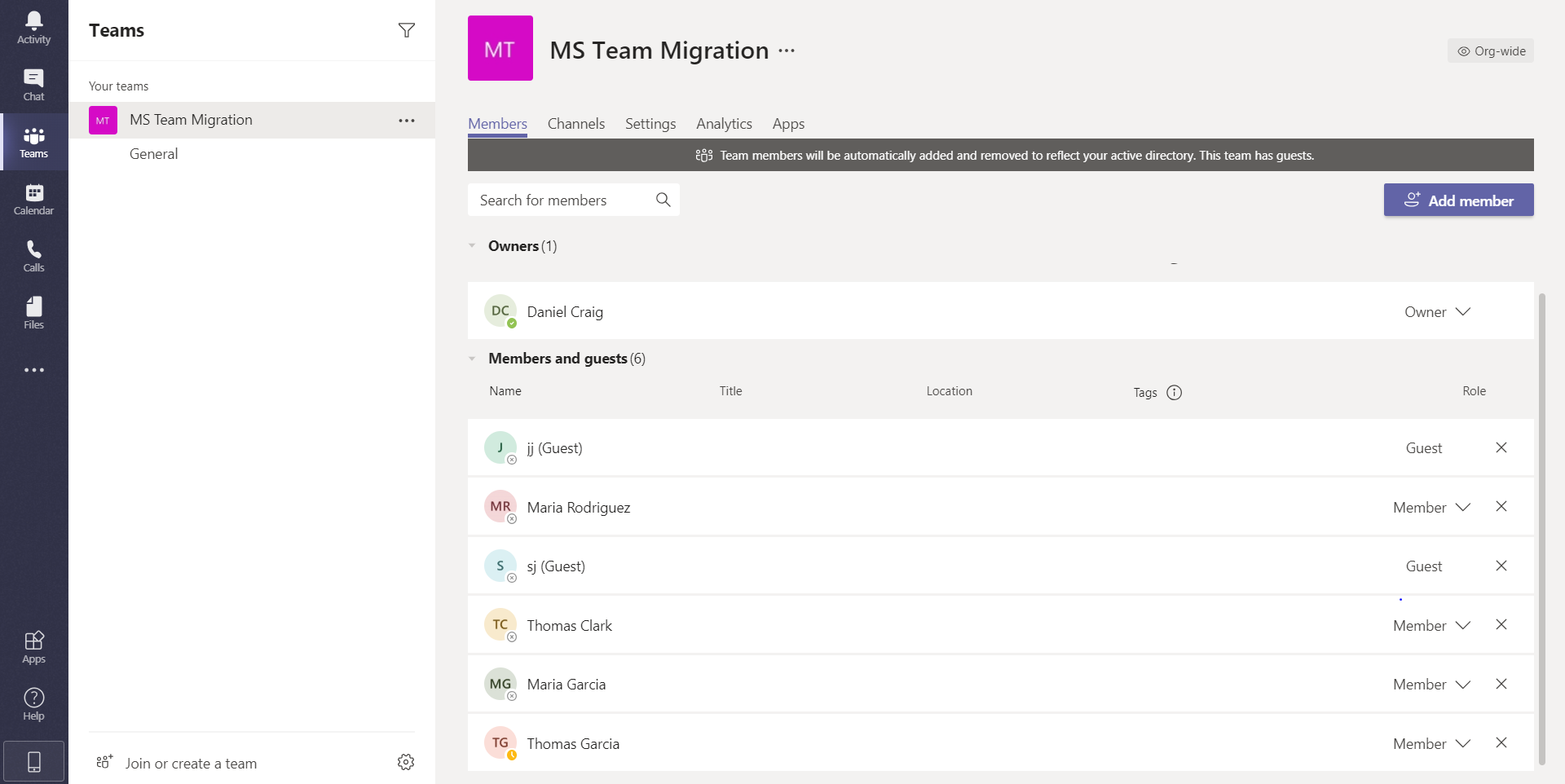Click the Search for members field
Screen dimensions: 1565x784
tap(574, 200)
